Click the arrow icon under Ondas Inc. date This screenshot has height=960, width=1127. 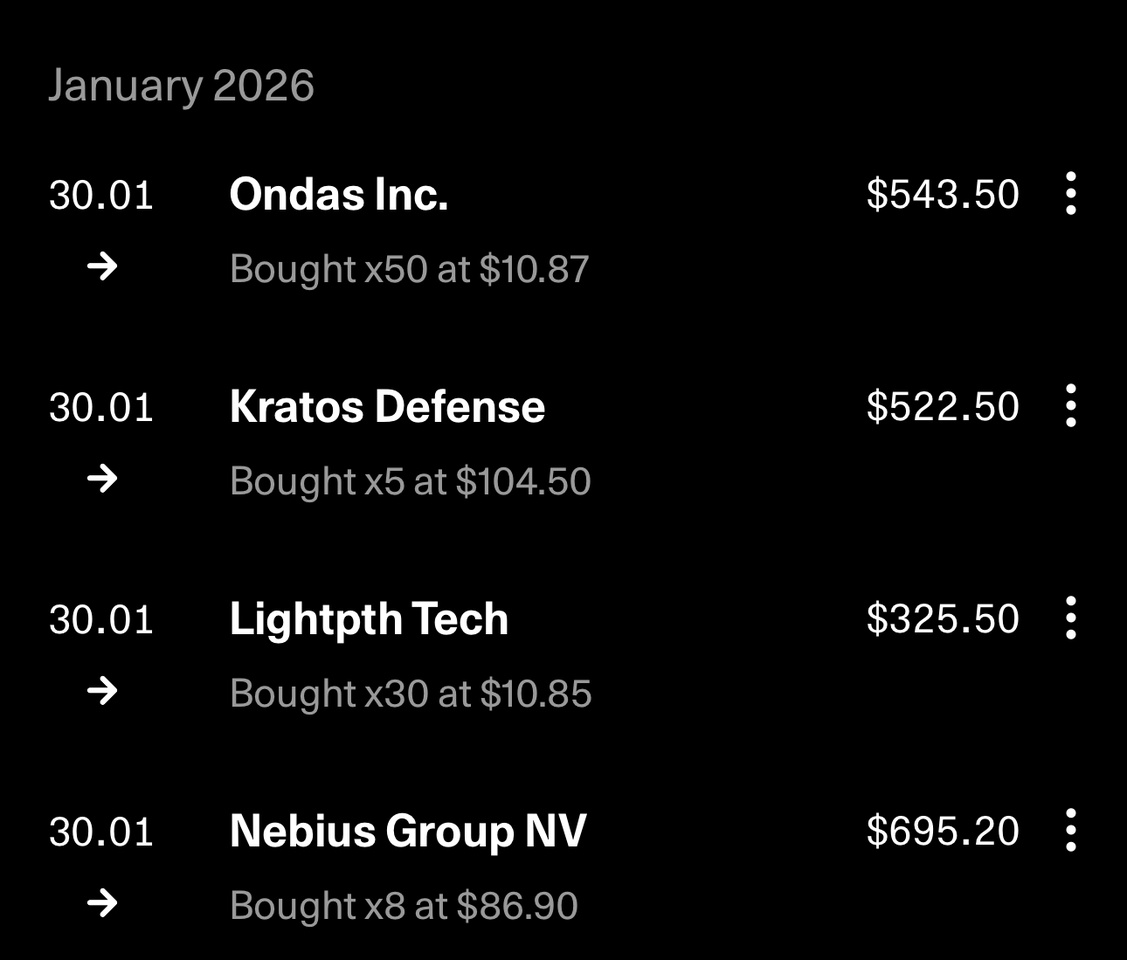tap(102, 267)
